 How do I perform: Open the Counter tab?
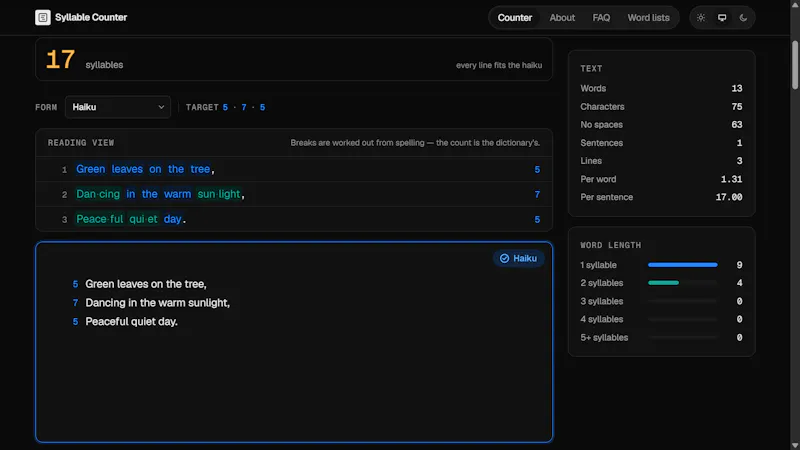(x=515, y=18)
